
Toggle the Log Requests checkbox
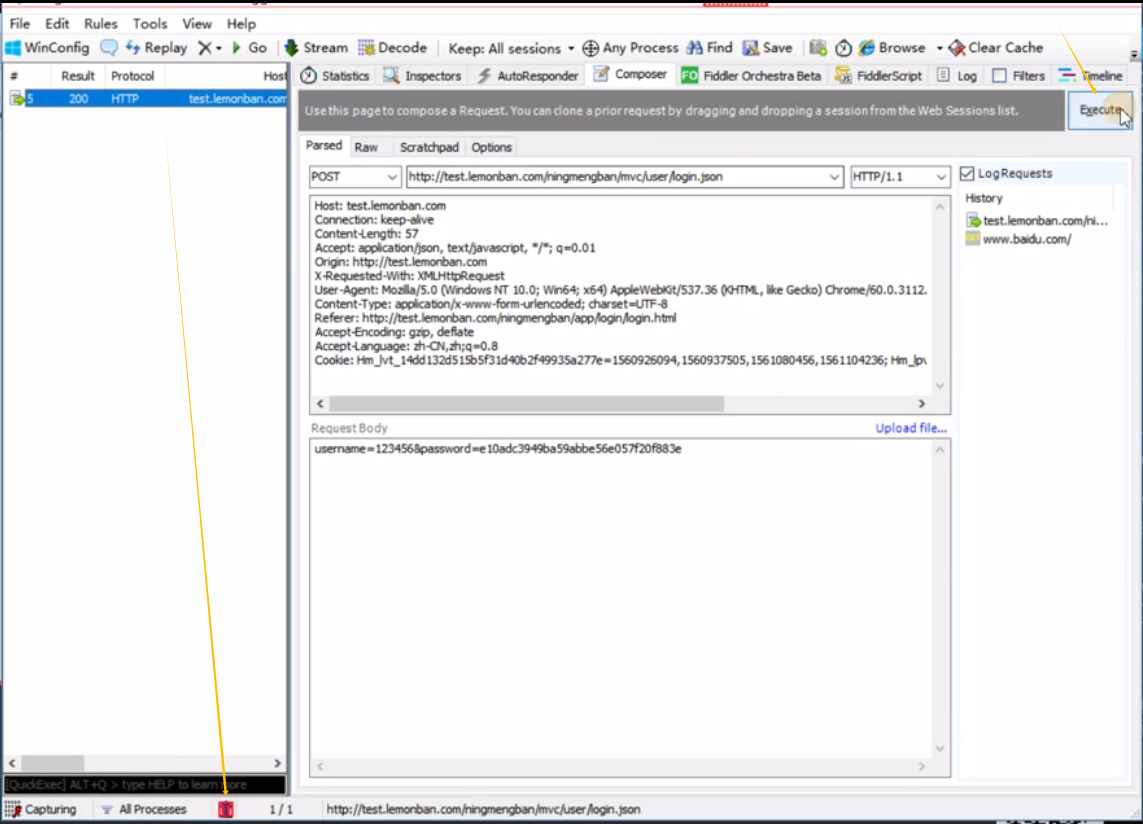pyautogui.click(x=967, y=174)
